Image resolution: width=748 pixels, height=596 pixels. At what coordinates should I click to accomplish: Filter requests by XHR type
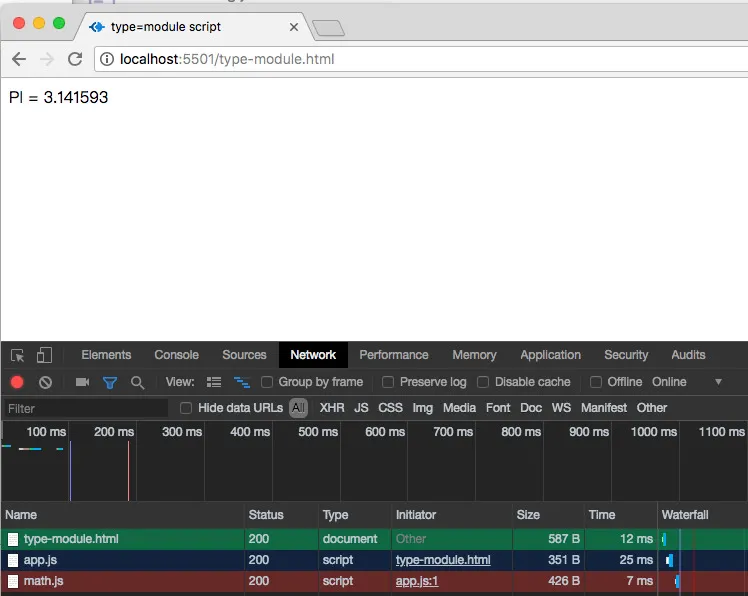(x=332, y=408)
